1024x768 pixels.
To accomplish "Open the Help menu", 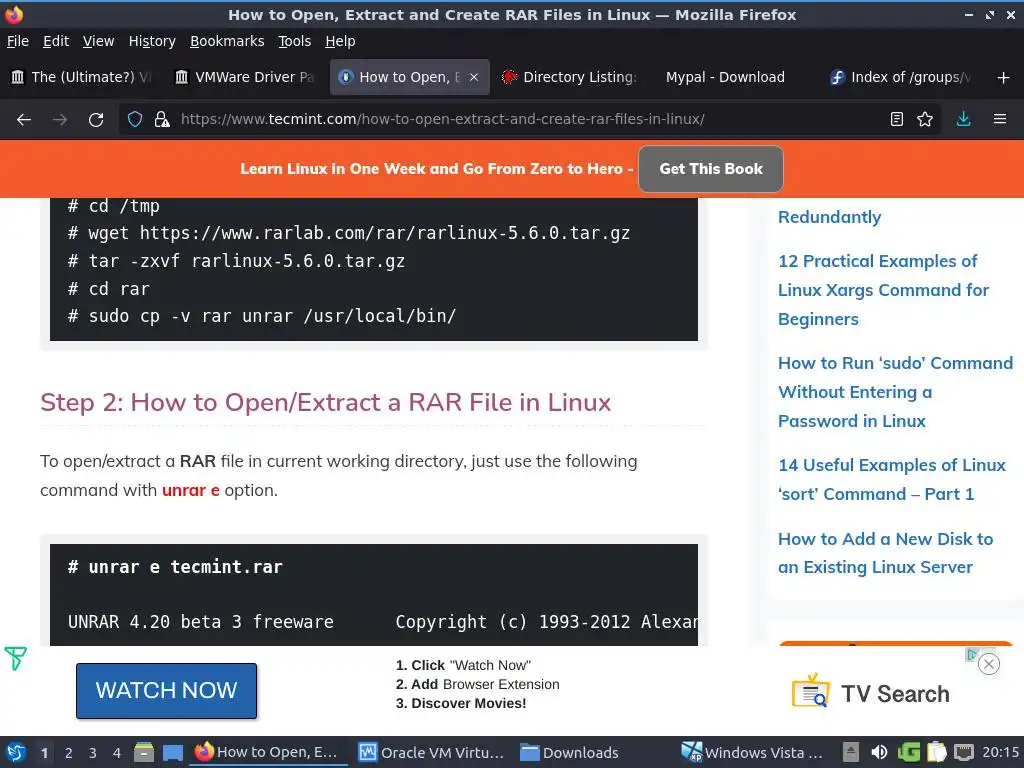I will pos(340,41).
